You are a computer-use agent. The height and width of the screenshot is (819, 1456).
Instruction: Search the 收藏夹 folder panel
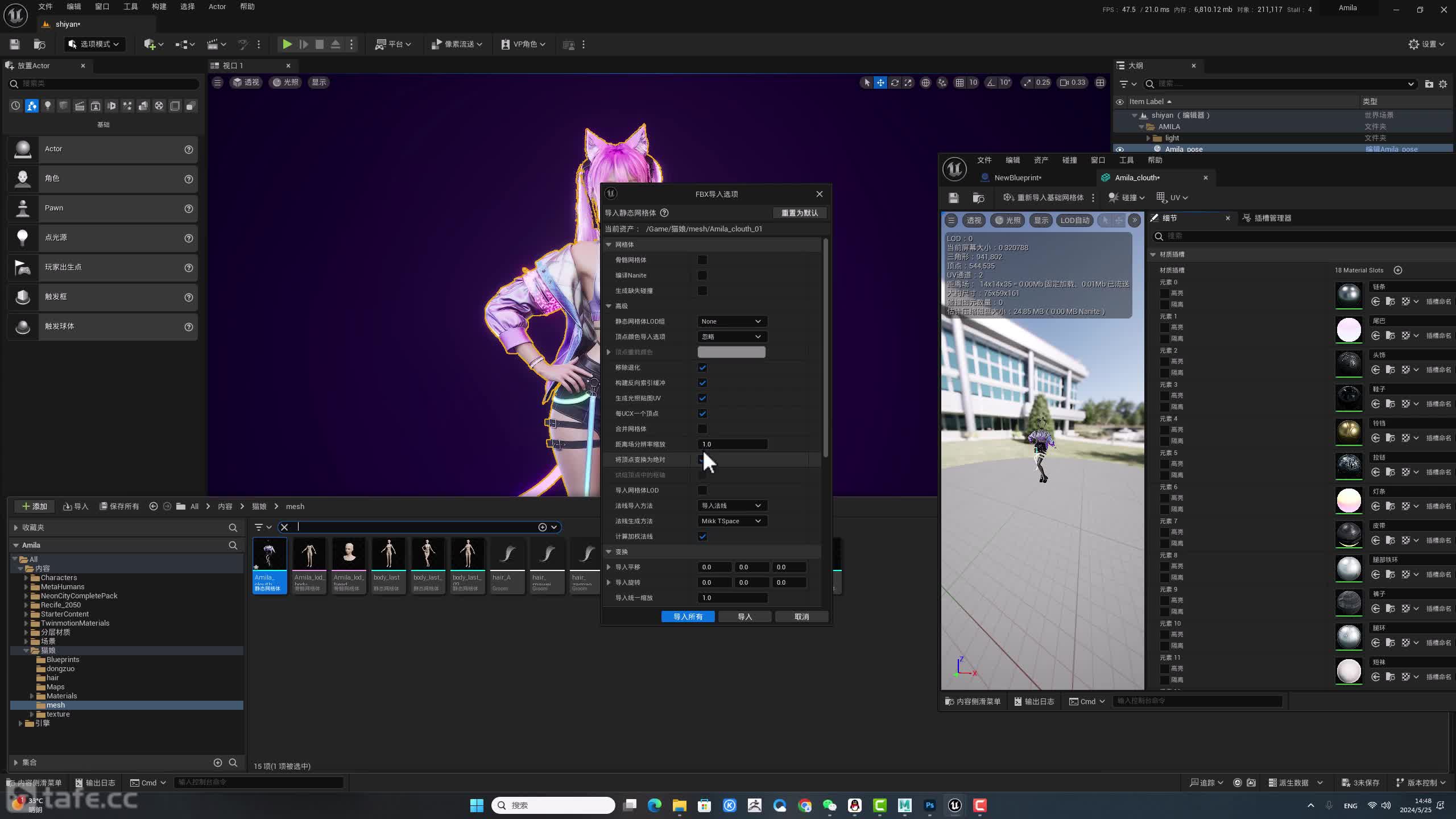tap(233, 528)
